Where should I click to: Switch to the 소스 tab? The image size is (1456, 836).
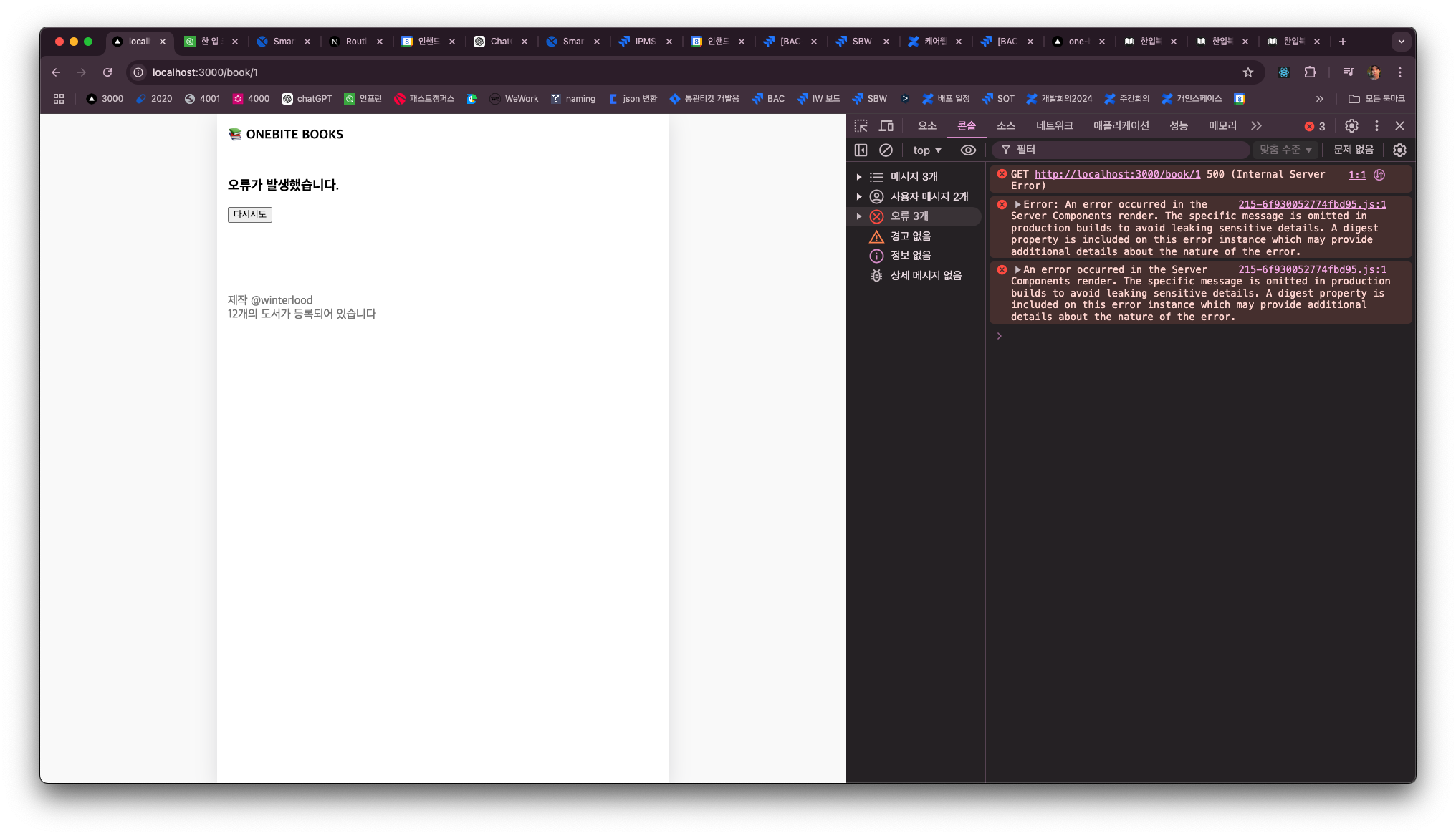[1006, 126]
